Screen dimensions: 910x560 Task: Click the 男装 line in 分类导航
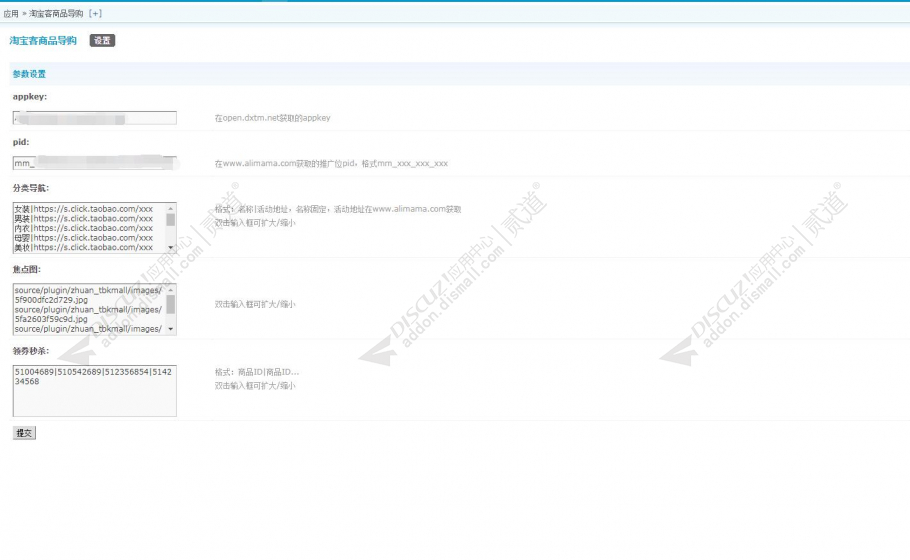(84, 219)
